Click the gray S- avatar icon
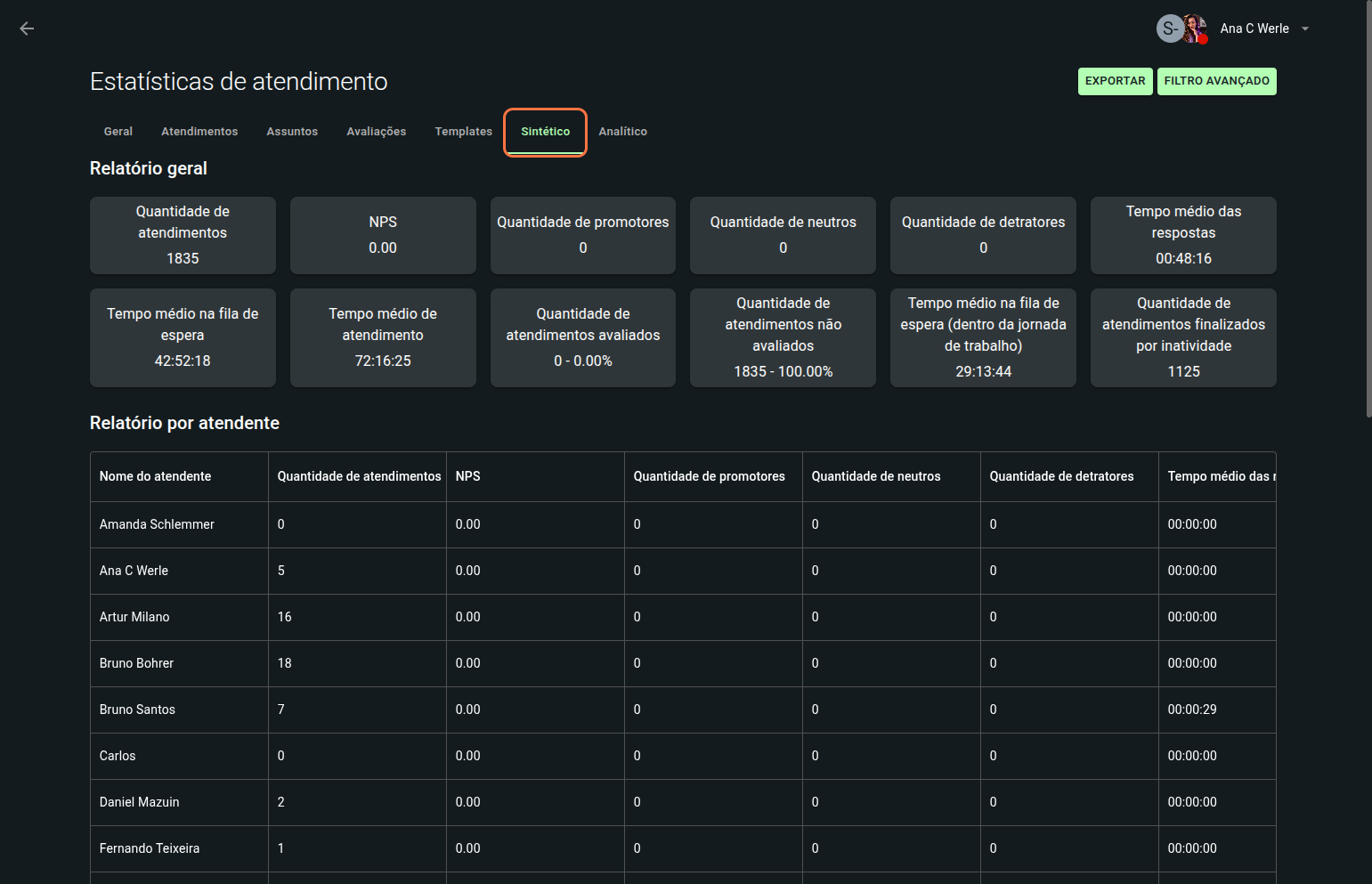The width and height of the screenshot is (1372, 884). click(x=1169, y=28)
